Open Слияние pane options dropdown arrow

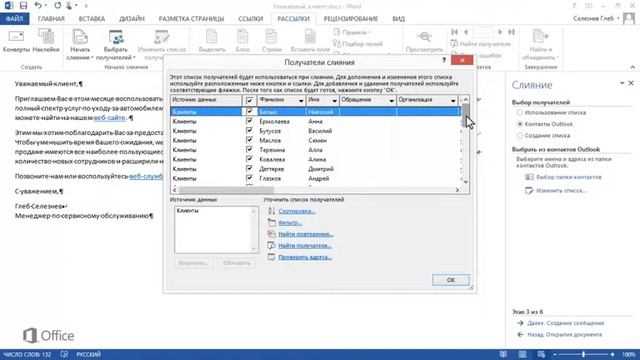[x=622, y=83]
